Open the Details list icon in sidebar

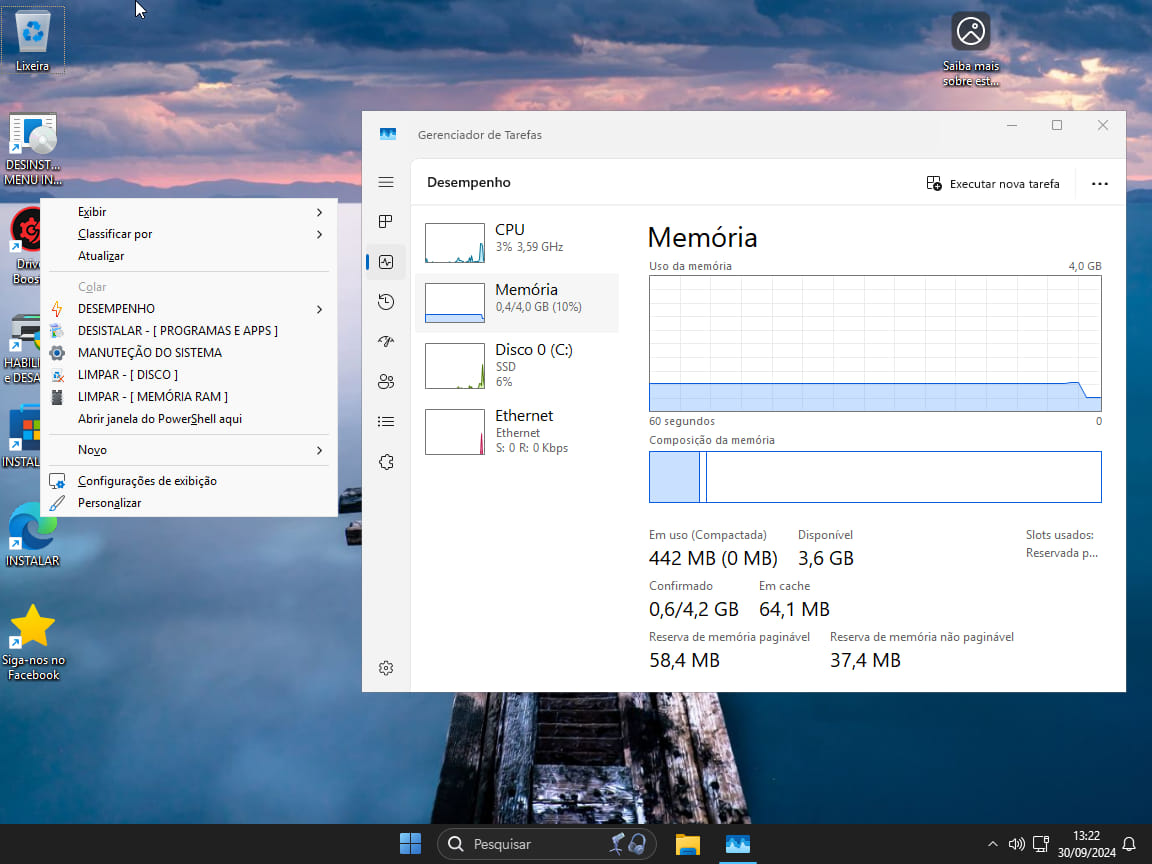click(x=386, y=422)
